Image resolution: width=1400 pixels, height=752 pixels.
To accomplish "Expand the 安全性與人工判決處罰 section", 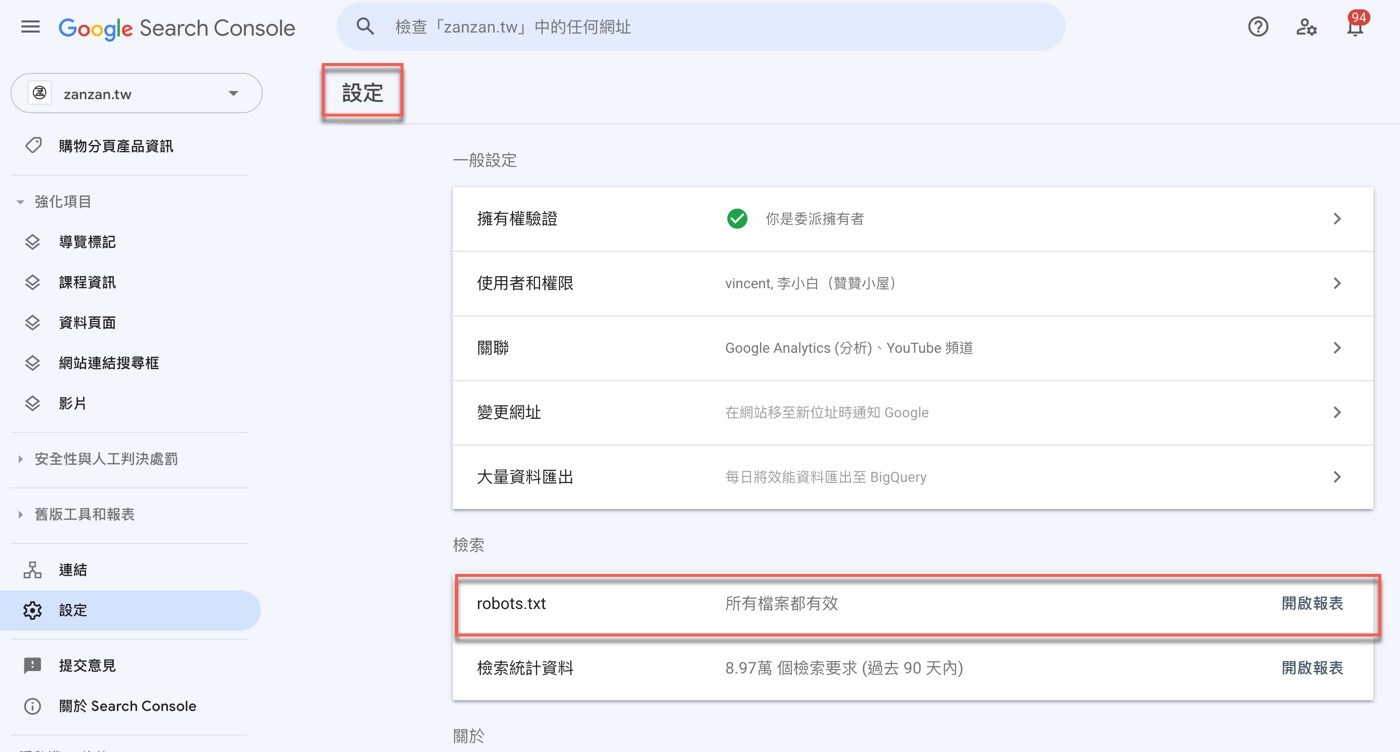I will (20, 459).
